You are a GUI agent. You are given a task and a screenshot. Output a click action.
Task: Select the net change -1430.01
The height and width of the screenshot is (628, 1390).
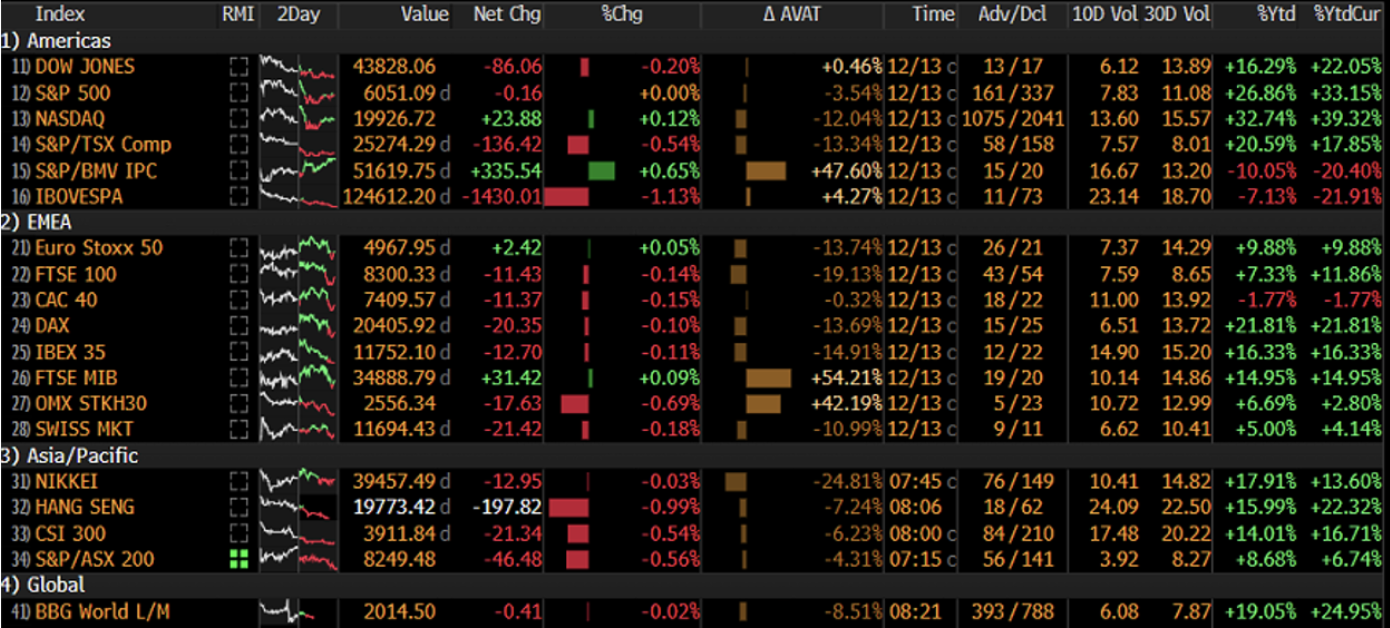[502, 196]
